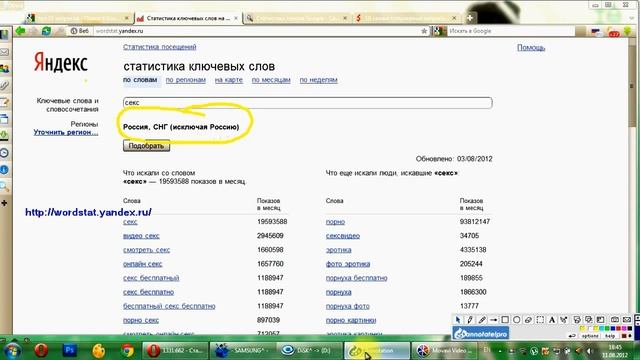Click the magnifier search icon in sidebar
The height and width of the screenshot is (360, 640).
tap(4, 187)
